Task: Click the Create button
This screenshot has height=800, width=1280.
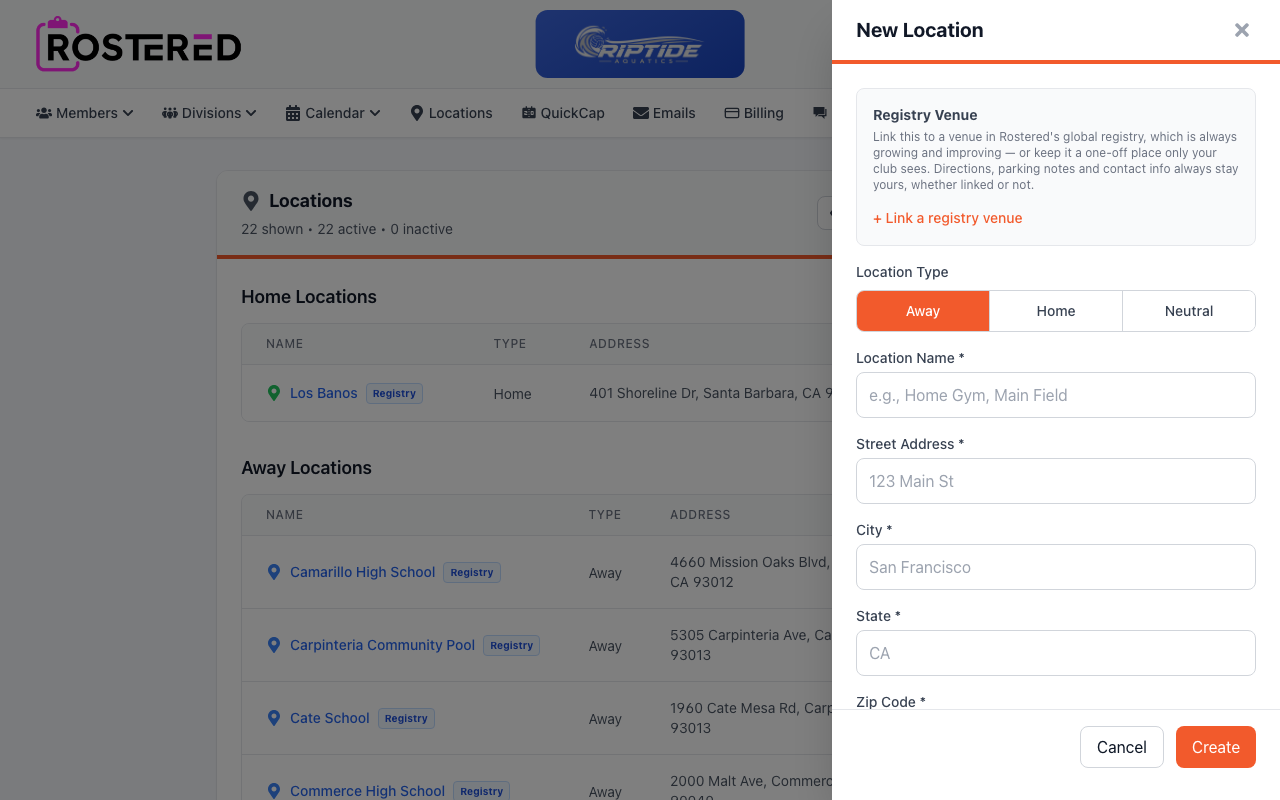Action: coord(1216,747)
